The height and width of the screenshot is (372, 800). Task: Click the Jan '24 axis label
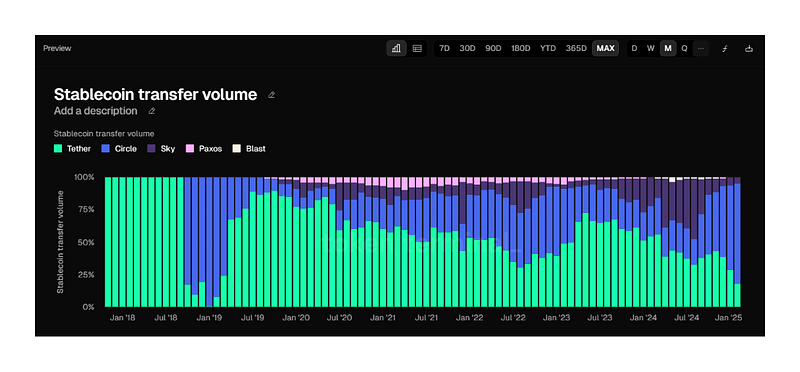(643, 317)
